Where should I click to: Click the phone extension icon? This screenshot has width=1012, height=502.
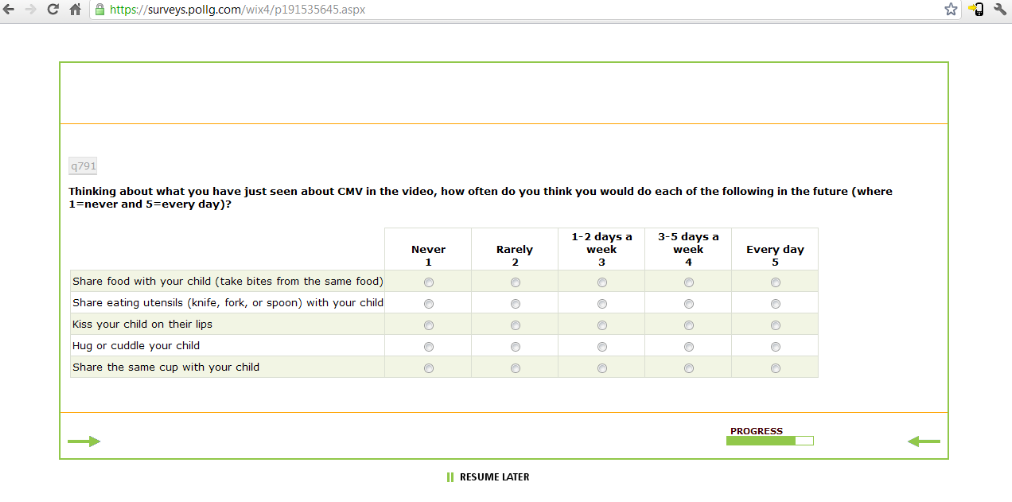click(976, 10)
